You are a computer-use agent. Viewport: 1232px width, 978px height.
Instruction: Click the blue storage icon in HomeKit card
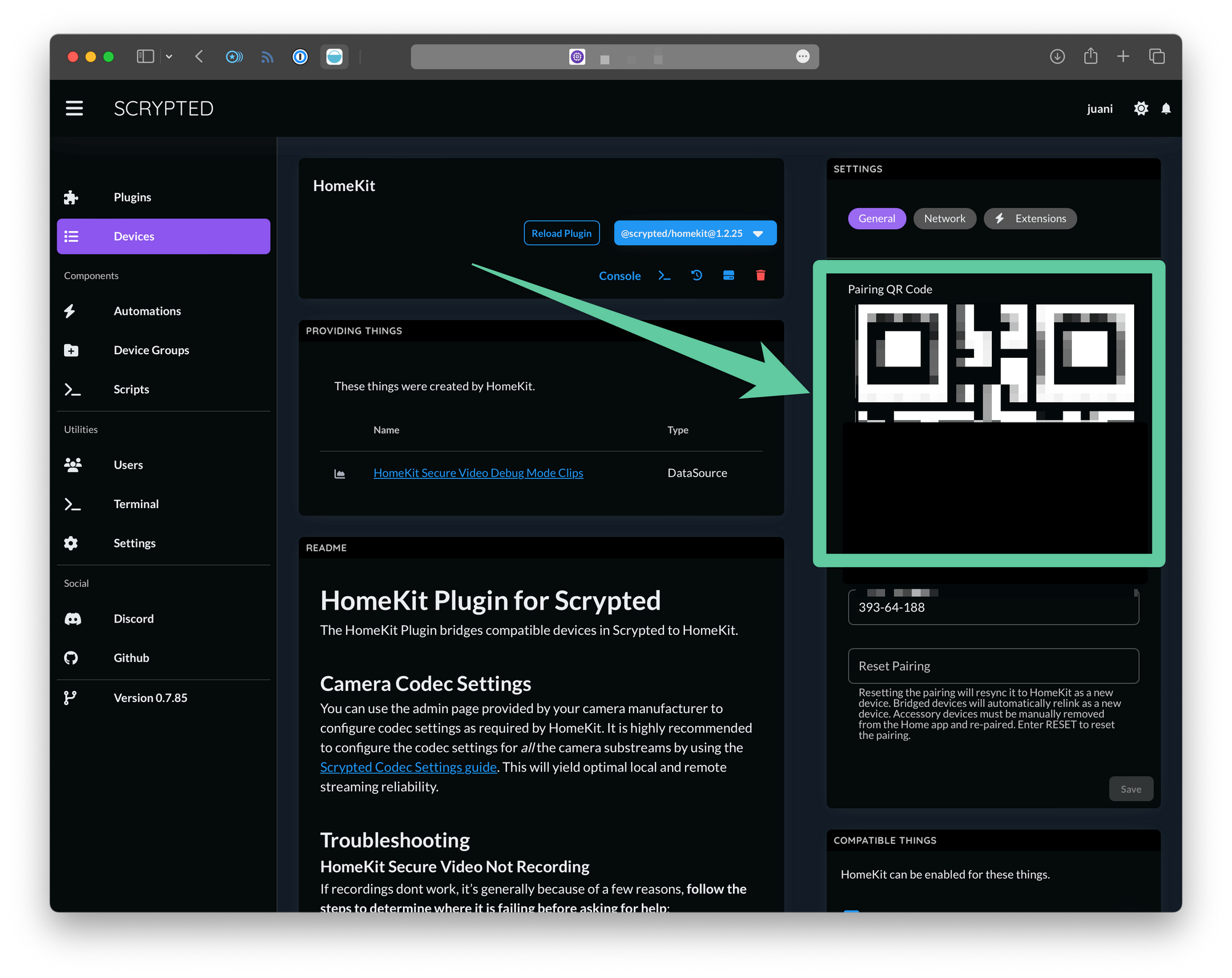(729, 275)
